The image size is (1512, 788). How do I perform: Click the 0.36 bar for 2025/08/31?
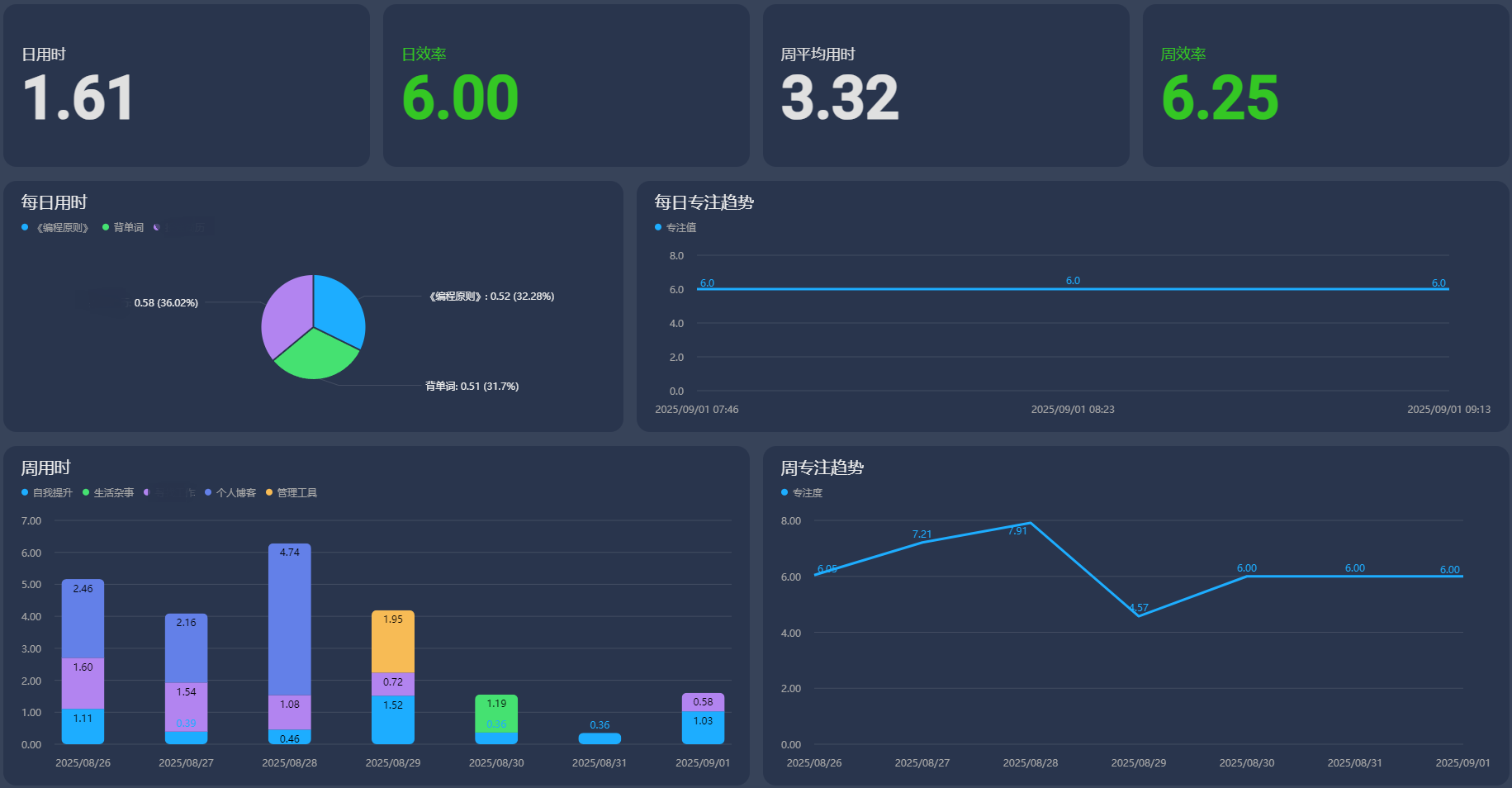[x=600, y=738]
